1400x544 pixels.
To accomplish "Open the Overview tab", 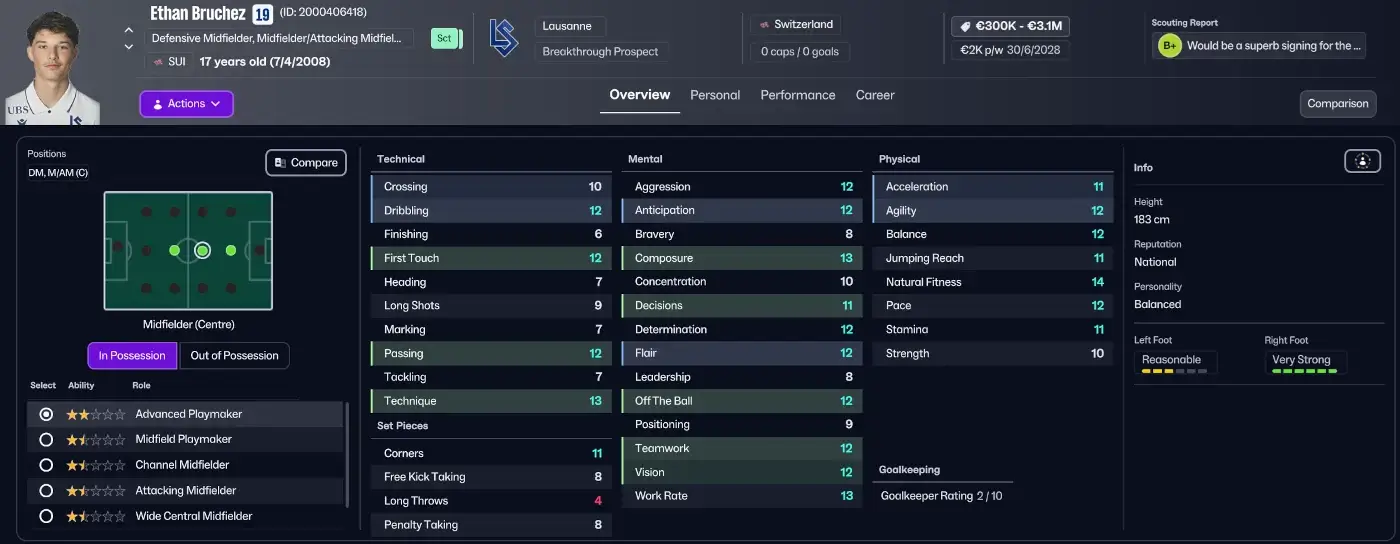I will point(640,95).
